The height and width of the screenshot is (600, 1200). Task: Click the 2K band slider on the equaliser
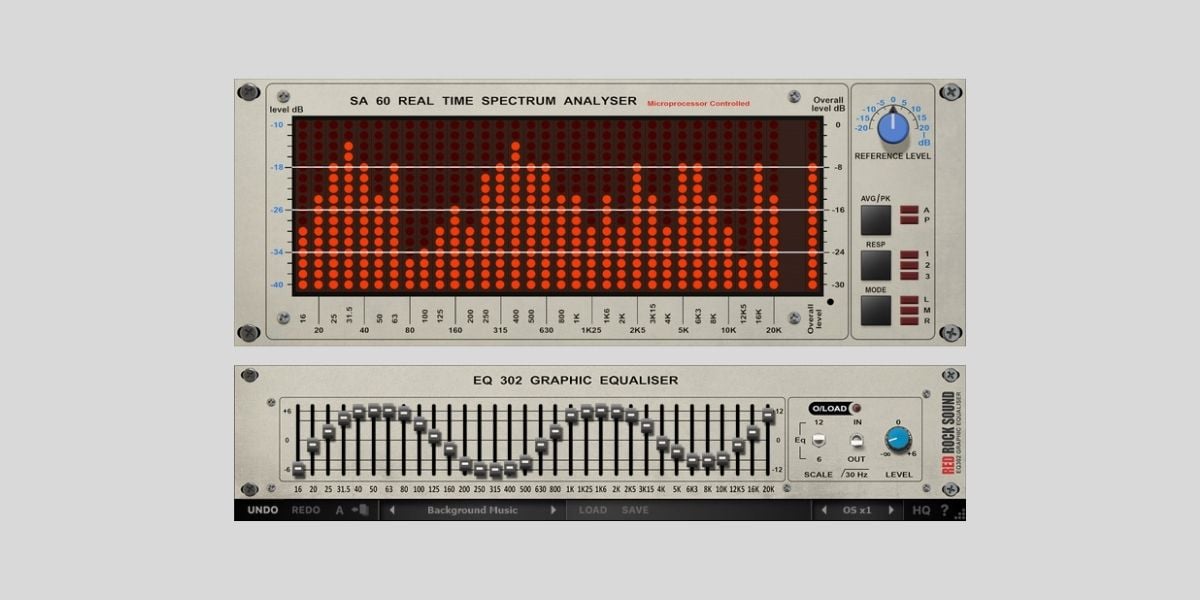tap(617, 412)
